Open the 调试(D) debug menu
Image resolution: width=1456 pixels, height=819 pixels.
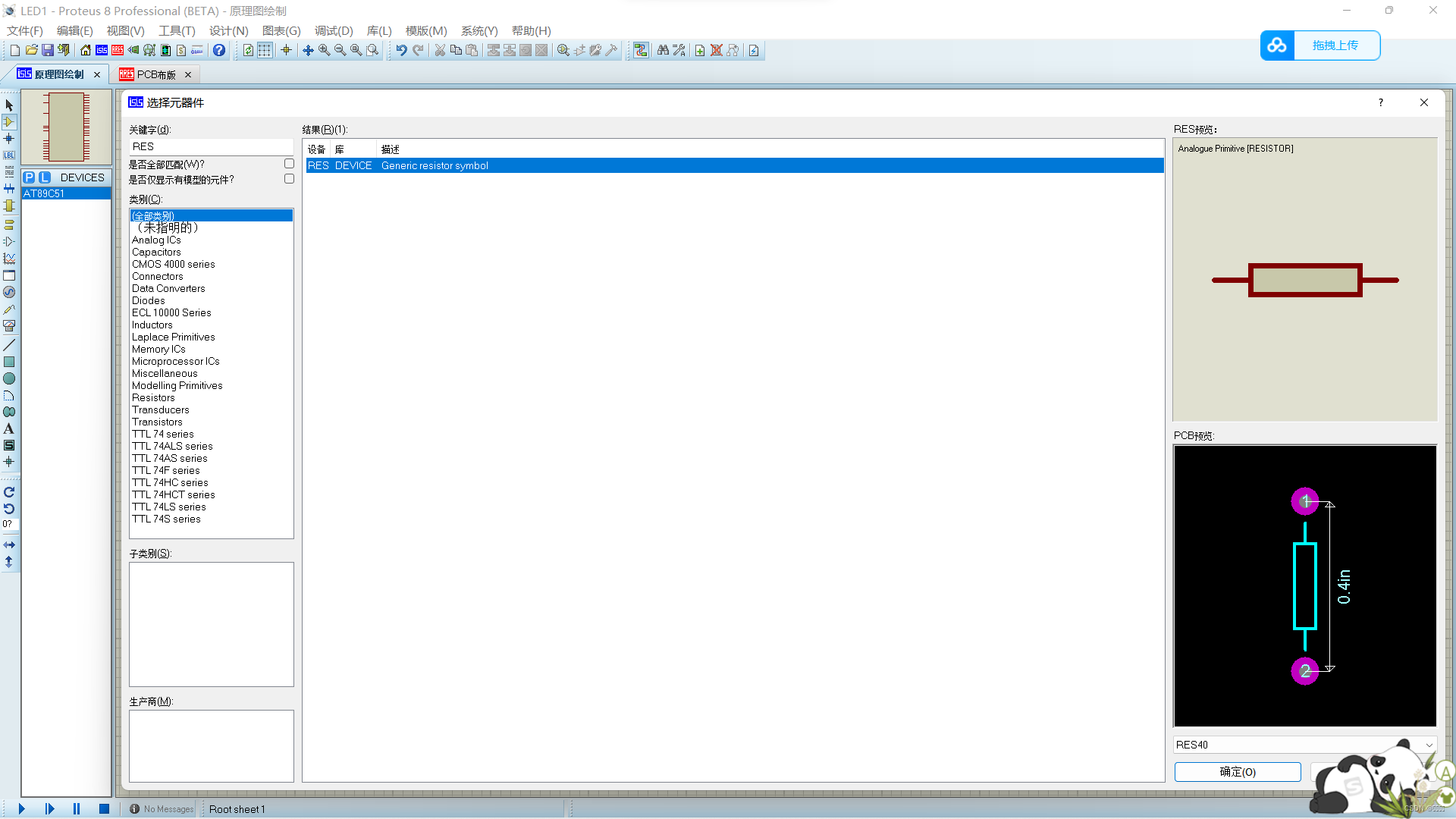click(334, 31)
